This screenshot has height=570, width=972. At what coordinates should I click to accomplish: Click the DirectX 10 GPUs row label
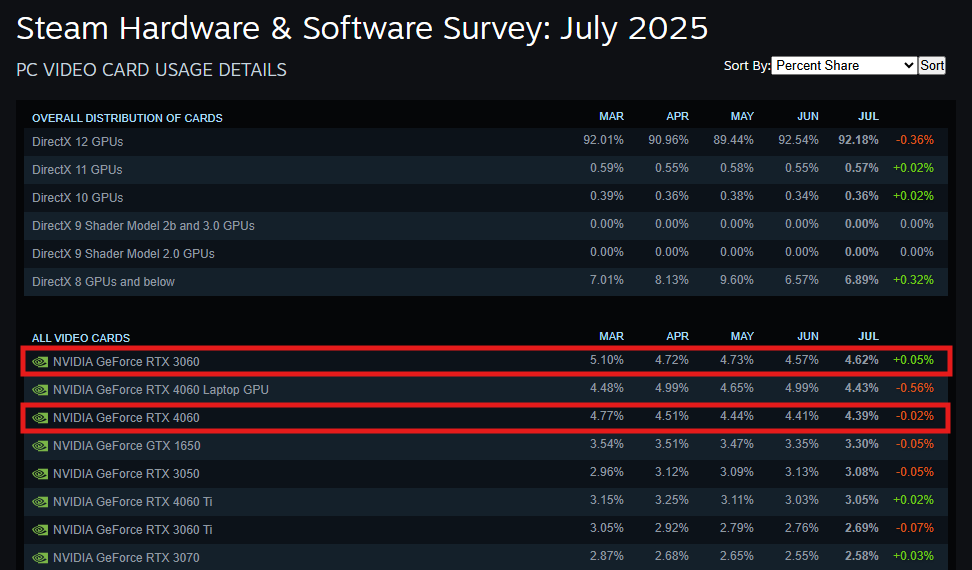click(77, 198)
